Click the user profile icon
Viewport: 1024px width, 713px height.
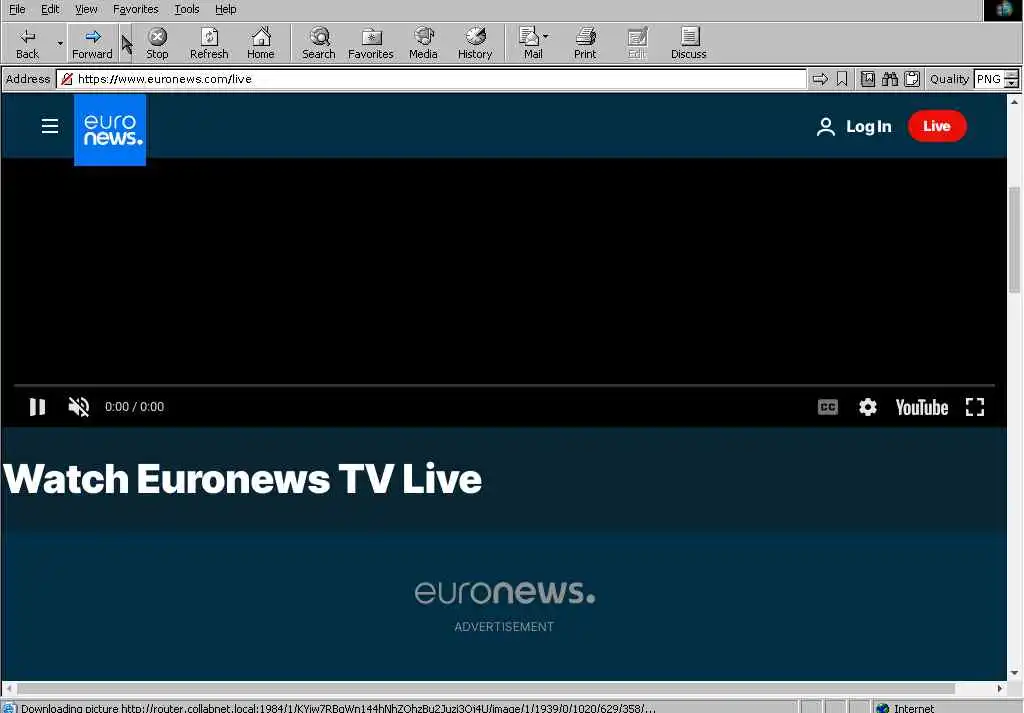[825, 127]
